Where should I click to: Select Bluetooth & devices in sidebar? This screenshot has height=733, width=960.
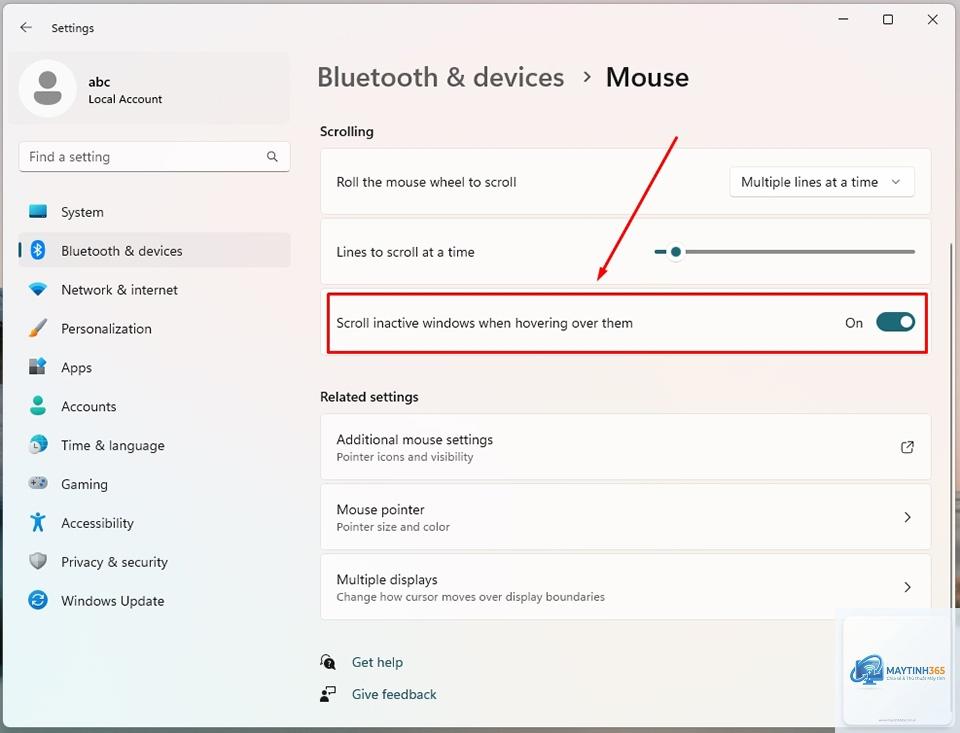click(x=154, y=250)
